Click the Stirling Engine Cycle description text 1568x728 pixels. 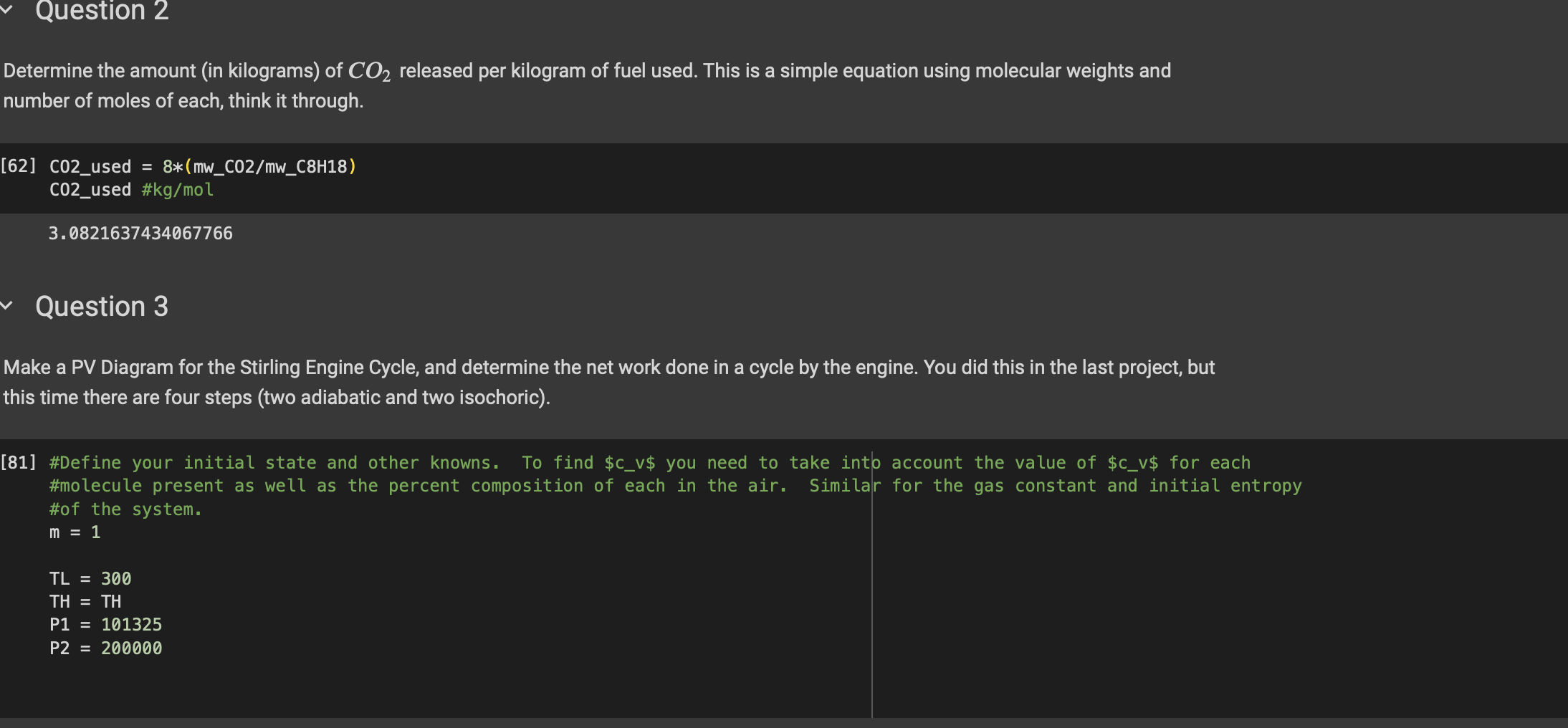click(609, 382)
